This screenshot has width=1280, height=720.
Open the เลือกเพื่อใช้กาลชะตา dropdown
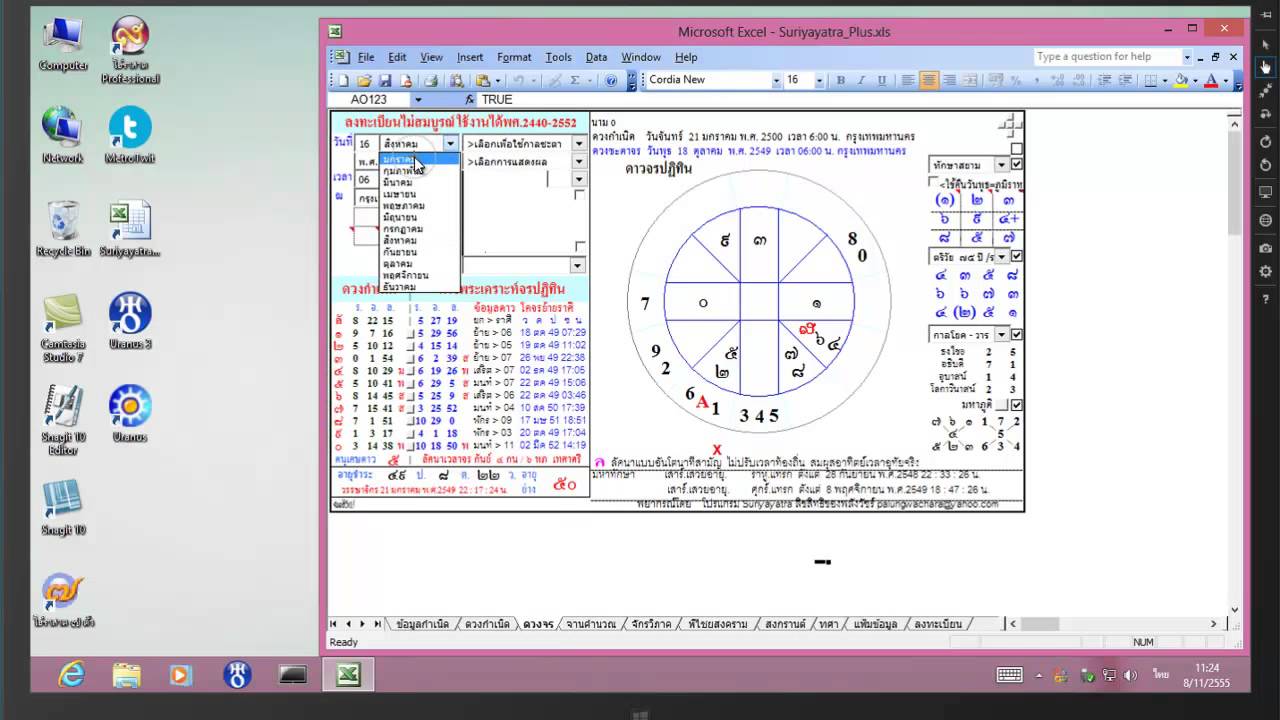coord(578,144)
